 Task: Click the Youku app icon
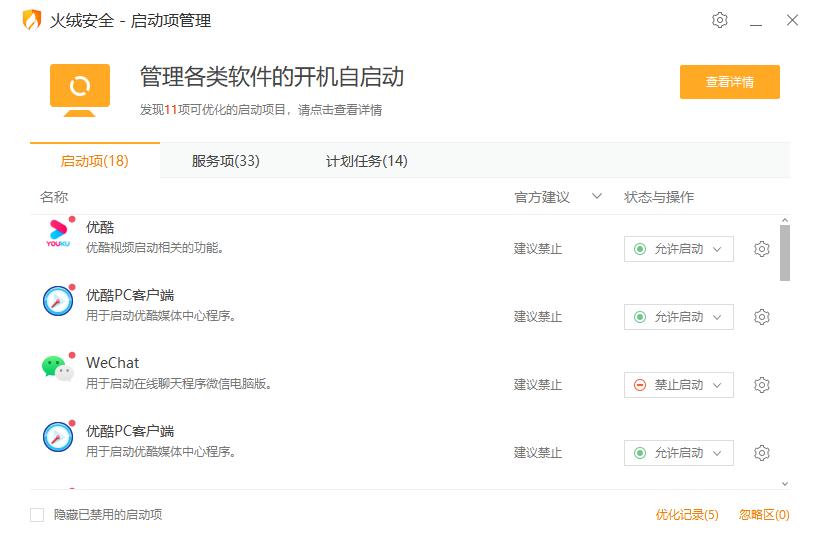click(58, 233)
